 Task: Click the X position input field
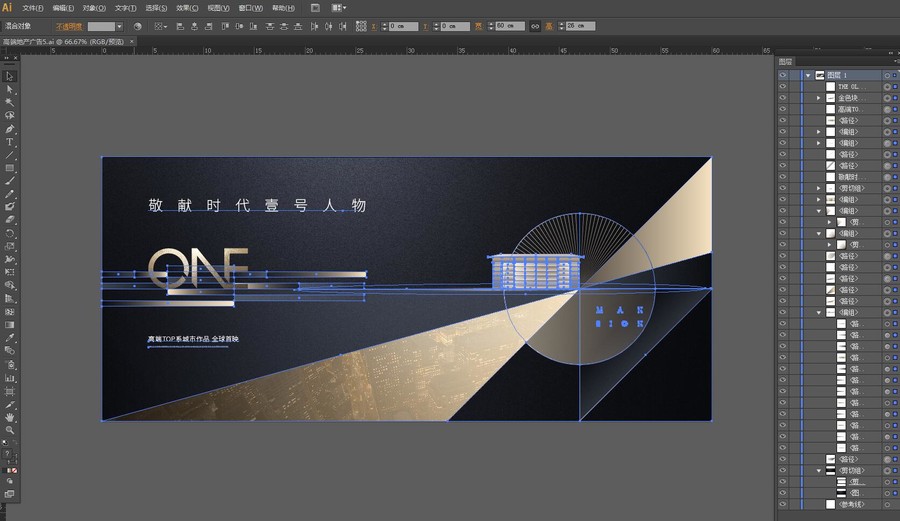coord(404,26)
